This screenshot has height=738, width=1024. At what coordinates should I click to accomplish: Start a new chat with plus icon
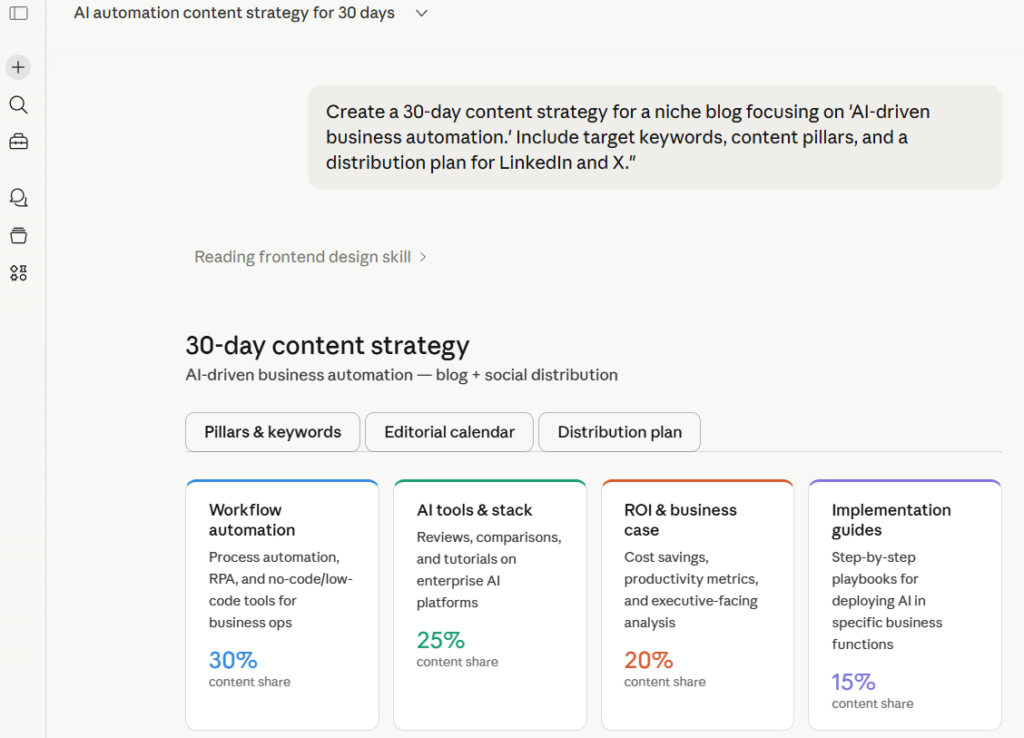18,67
